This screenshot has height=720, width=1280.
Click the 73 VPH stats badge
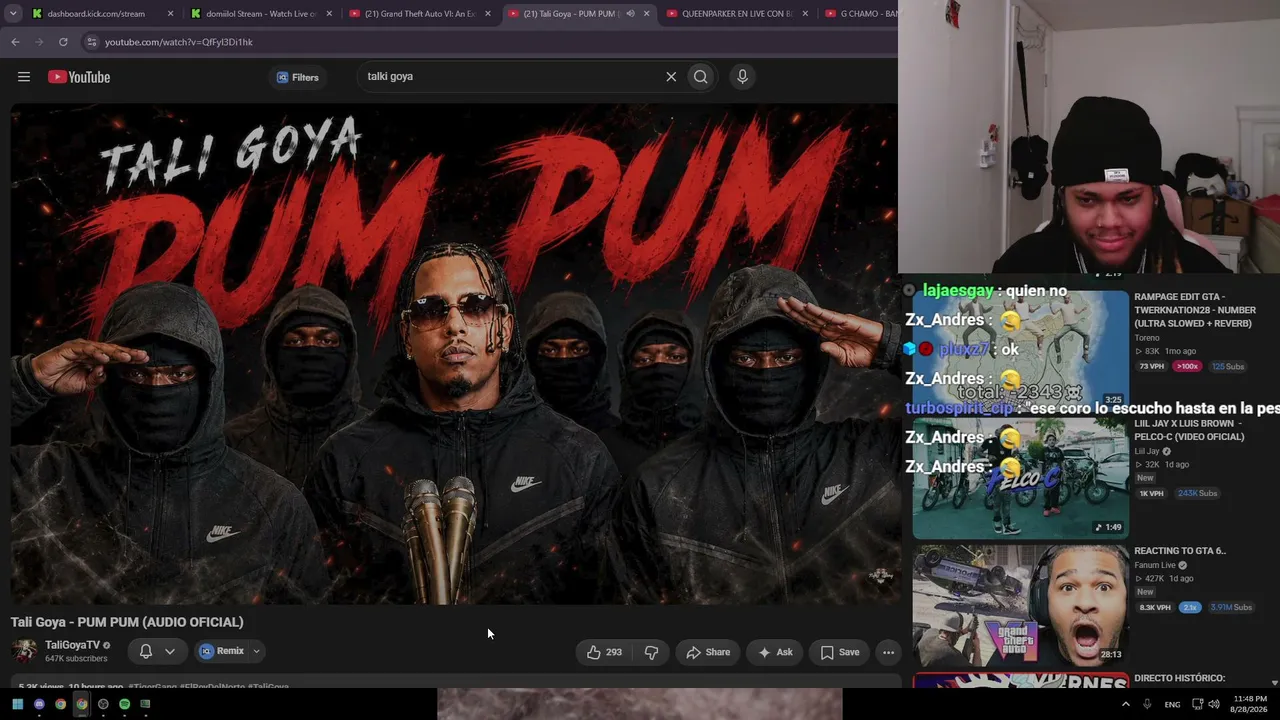point(1152,367)
